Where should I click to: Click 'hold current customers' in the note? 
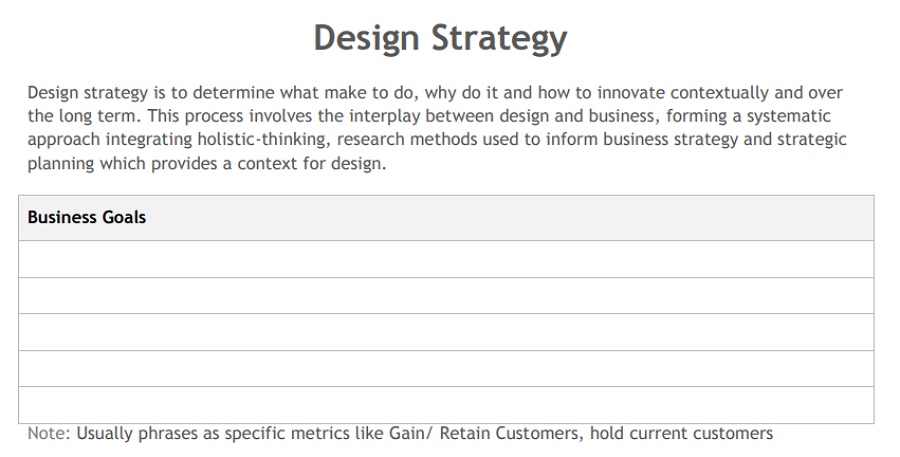click(x=681, y=433)
